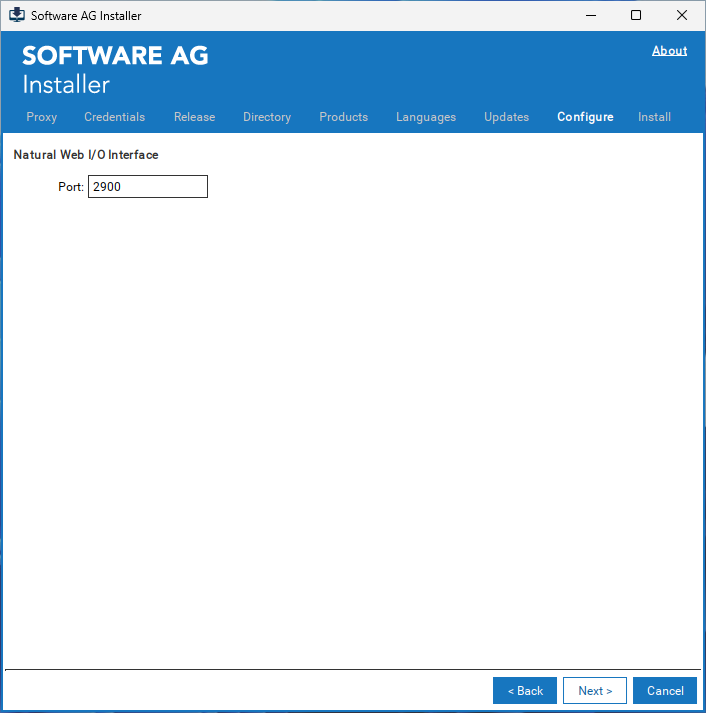Click the < Back button
This screenshot has width=706, height=713.
(x=525, y=690)
